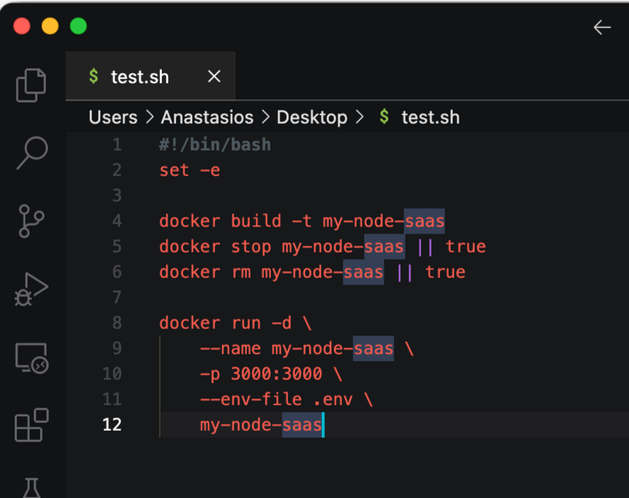The image size is (629, 498).
Task: Click the macOS green fullscreen button
Action: point(78,27)
